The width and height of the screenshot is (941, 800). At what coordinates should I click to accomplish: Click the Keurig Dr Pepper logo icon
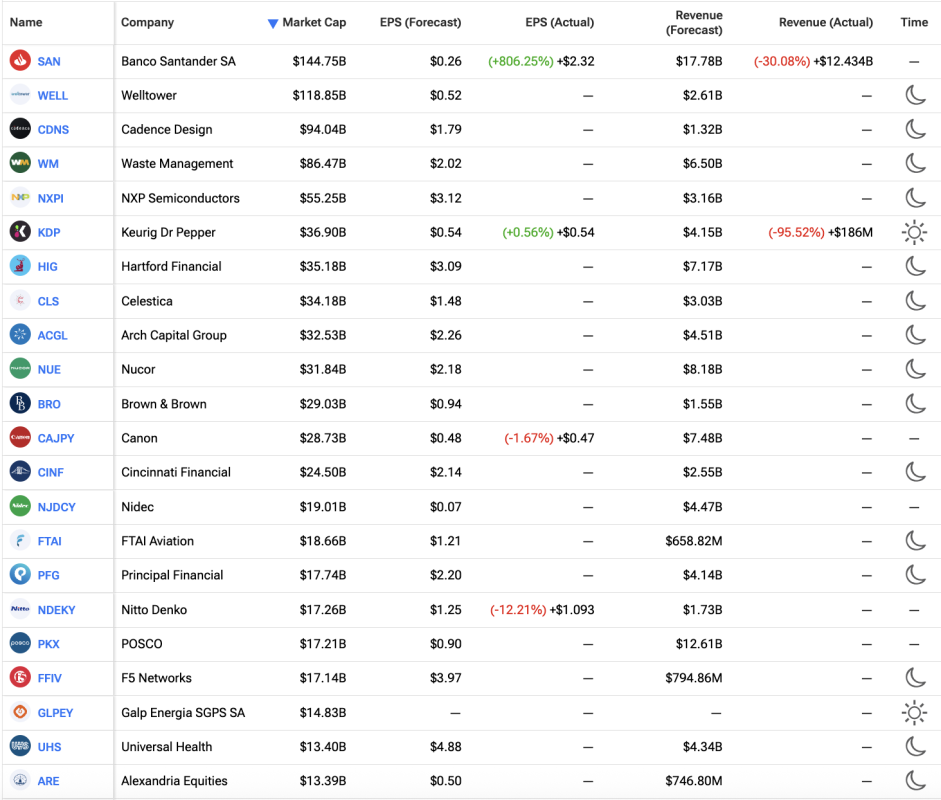[x=20, y=232]
